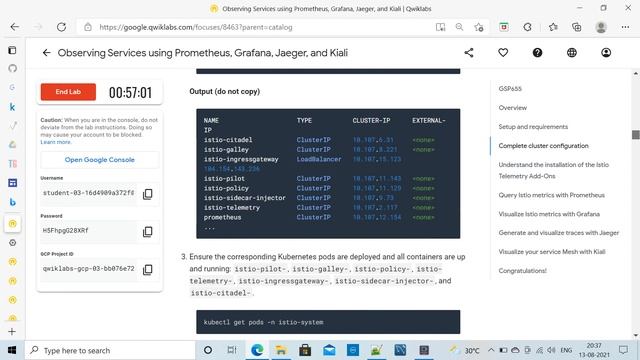This screenshot has height=360, width=640.
Task: Click 'prometheus' row in output table
Action: click(x=319, y=217)
